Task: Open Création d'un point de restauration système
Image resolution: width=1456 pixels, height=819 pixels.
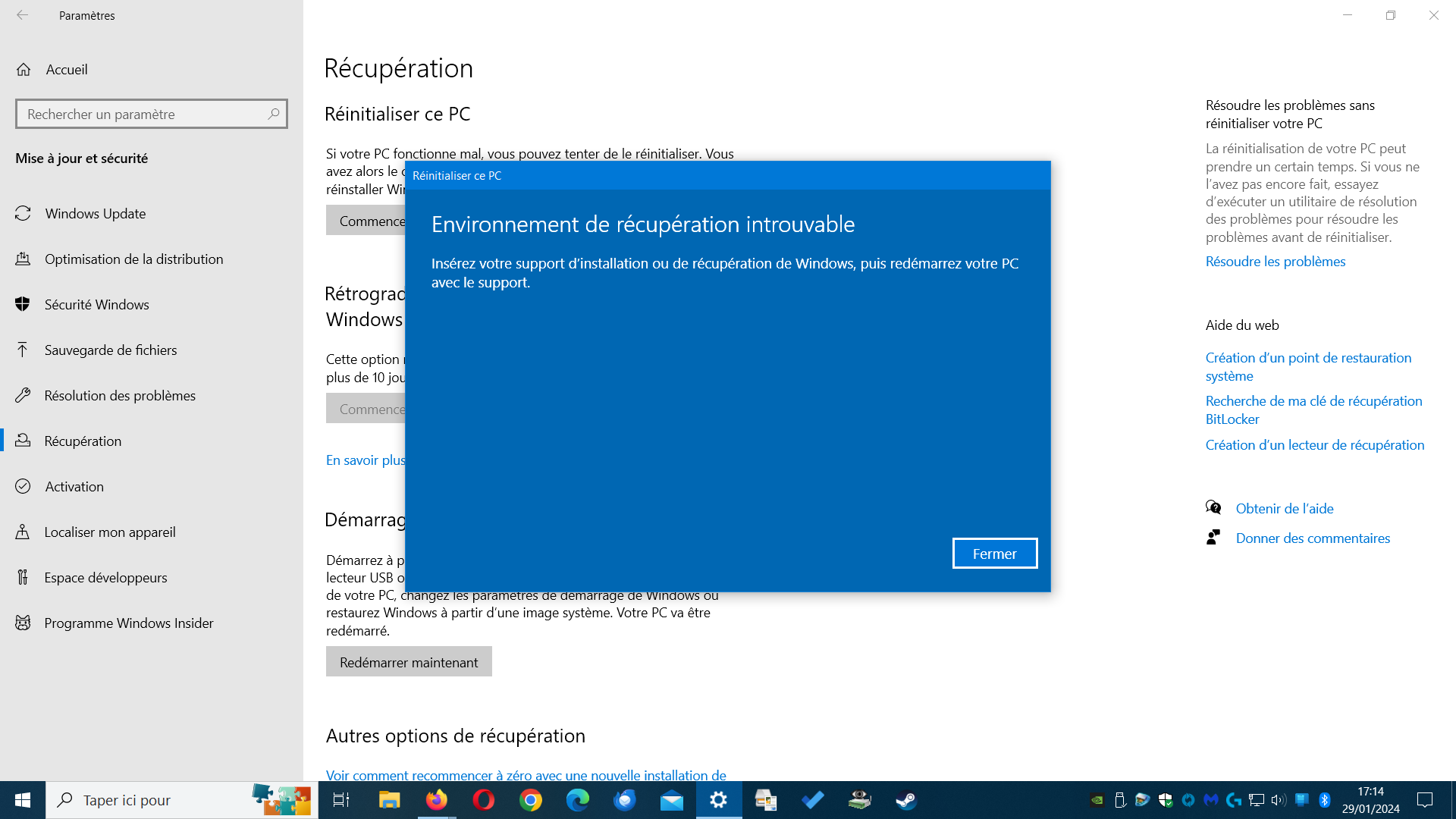Action: (1308, 366)
